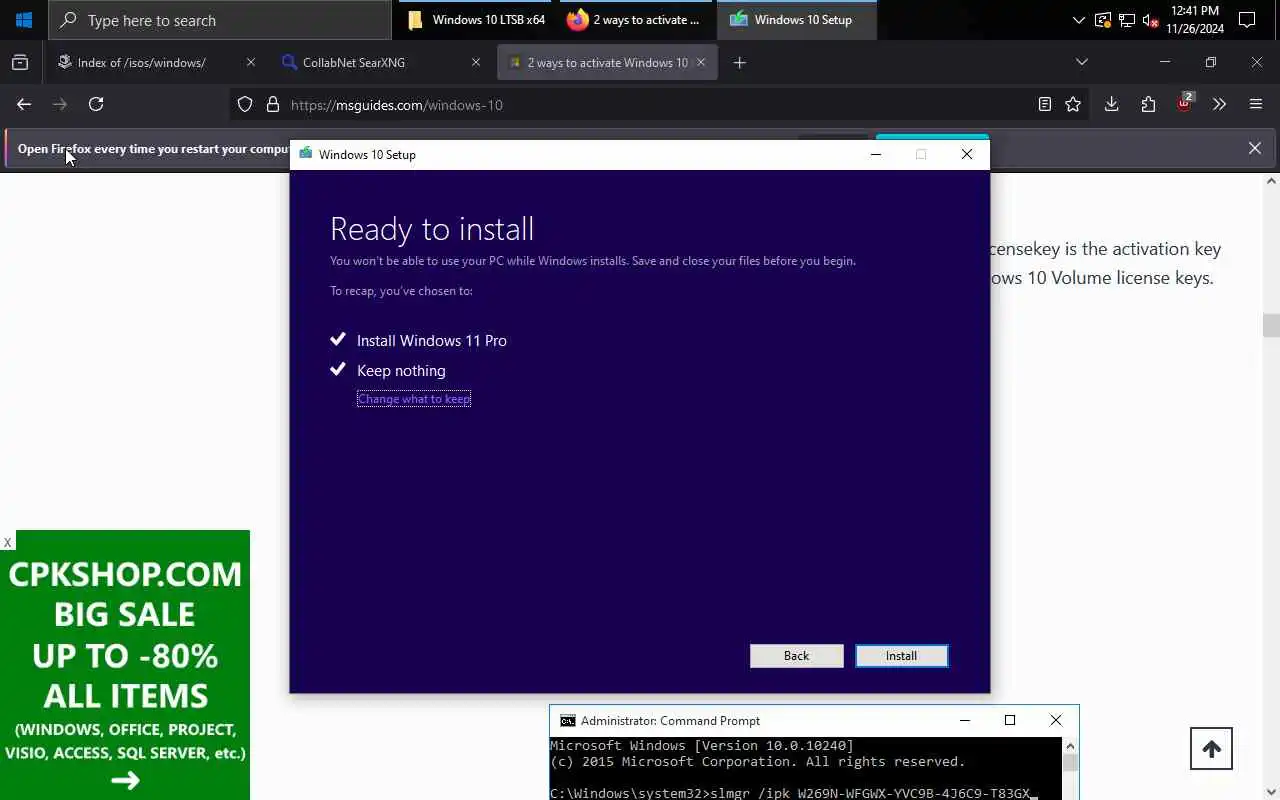Click the Windows 10 Setup title icon

click(306, 154)
